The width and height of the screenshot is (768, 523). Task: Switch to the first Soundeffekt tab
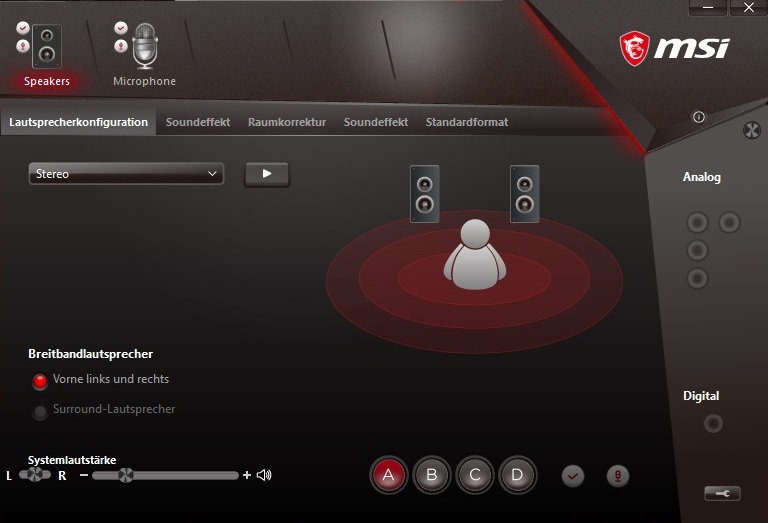point(198,122)
